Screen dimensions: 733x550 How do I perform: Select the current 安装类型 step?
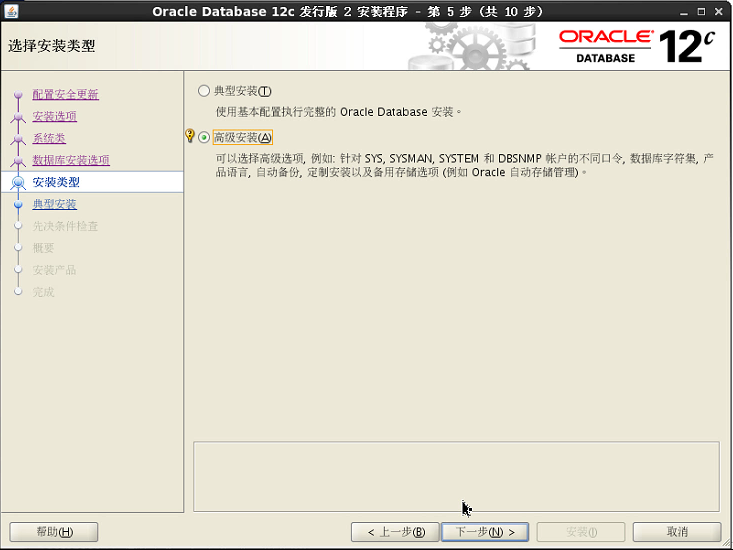[56, 182]
